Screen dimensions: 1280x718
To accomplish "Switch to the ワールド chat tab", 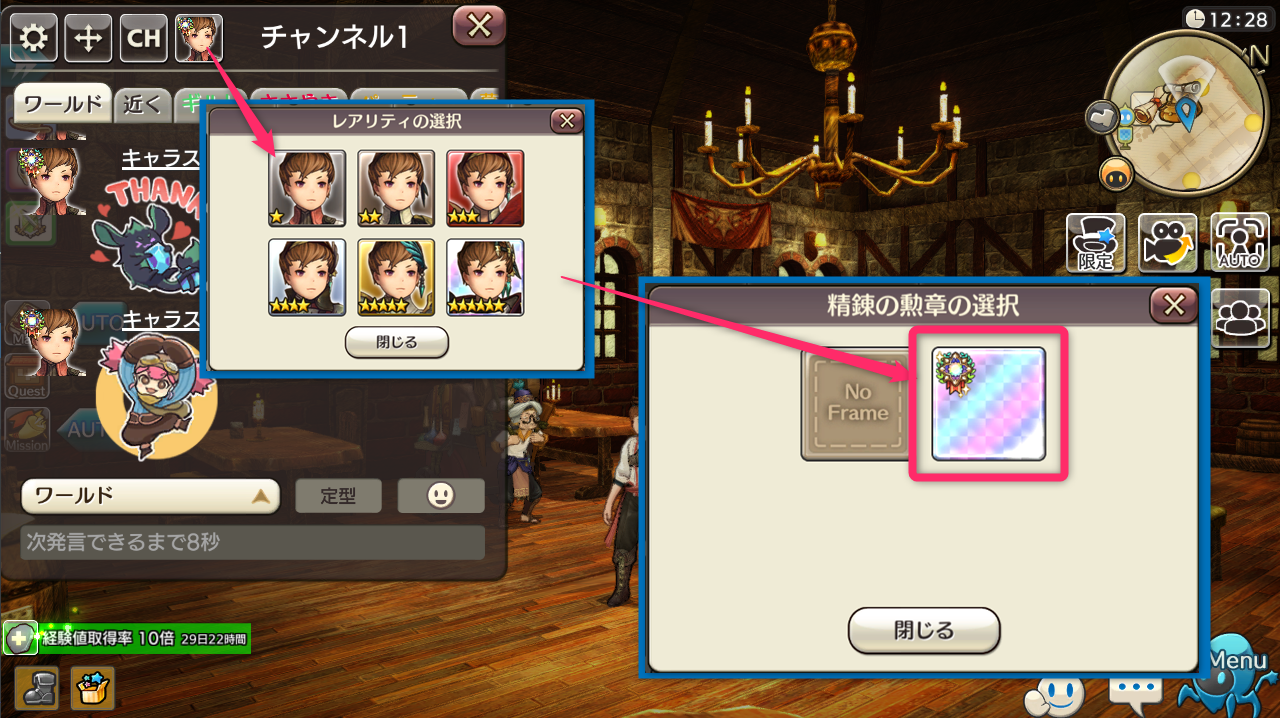I will pos(62,103).
